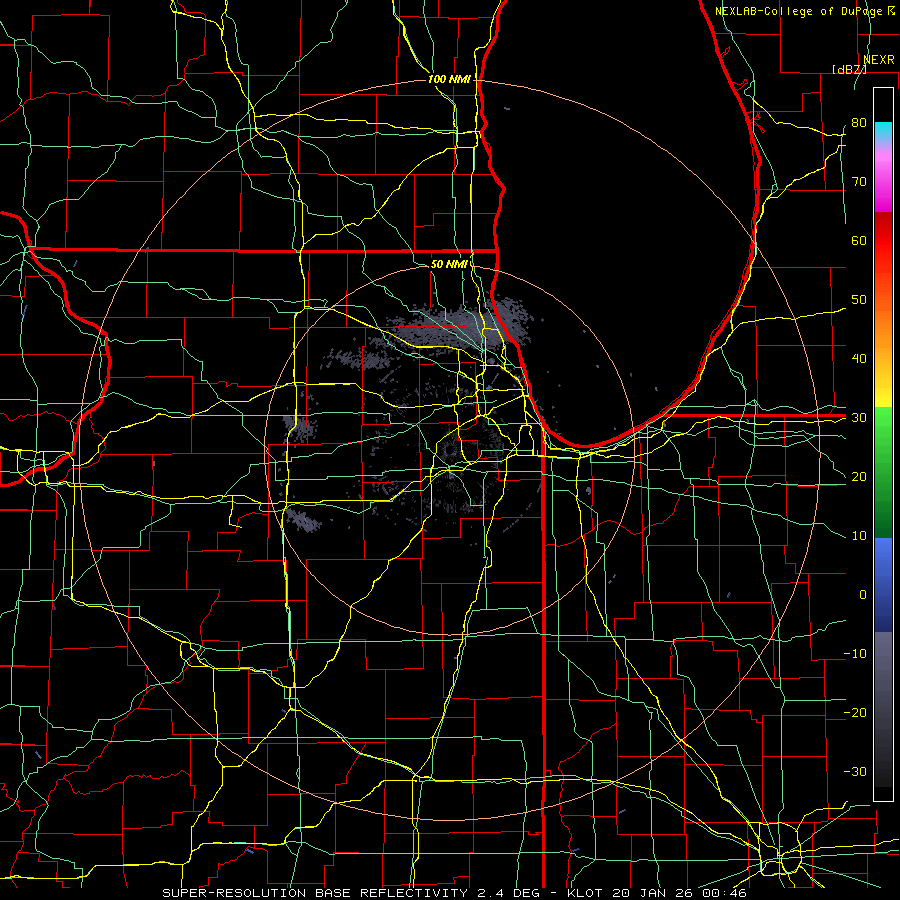Click the -10 dBZ scale value
Viewport: 900px width, 900px height.
click(855, 654)
